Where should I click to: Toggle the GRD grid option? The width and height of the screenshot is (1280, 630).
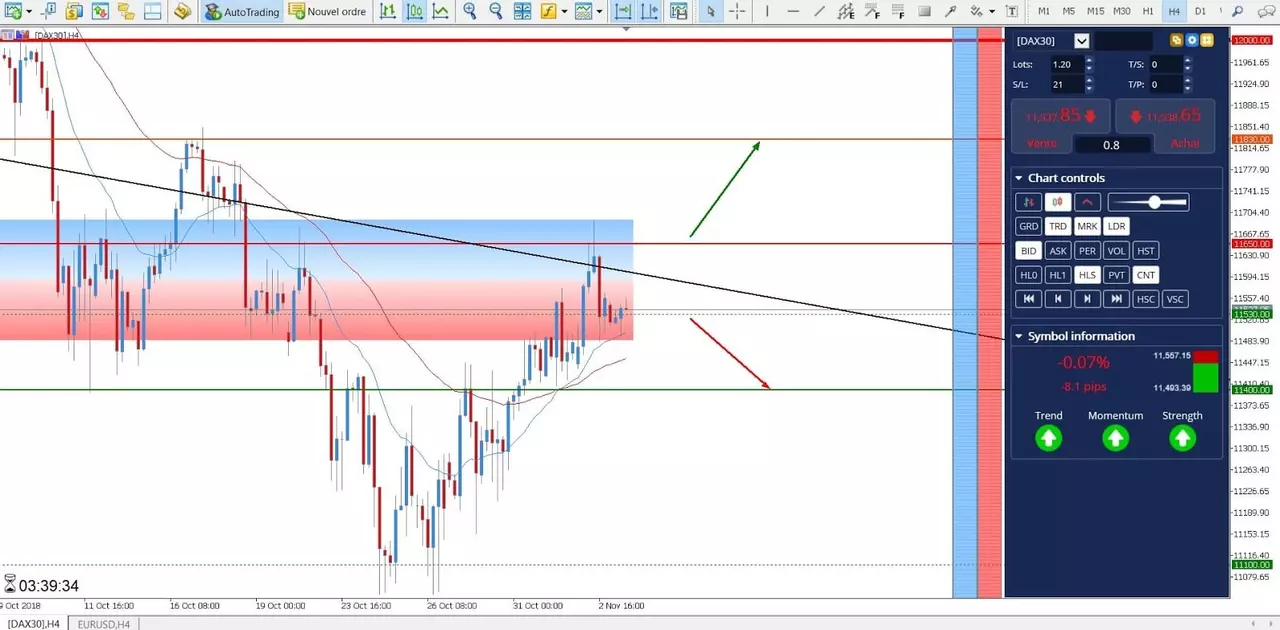[1028, 227]
